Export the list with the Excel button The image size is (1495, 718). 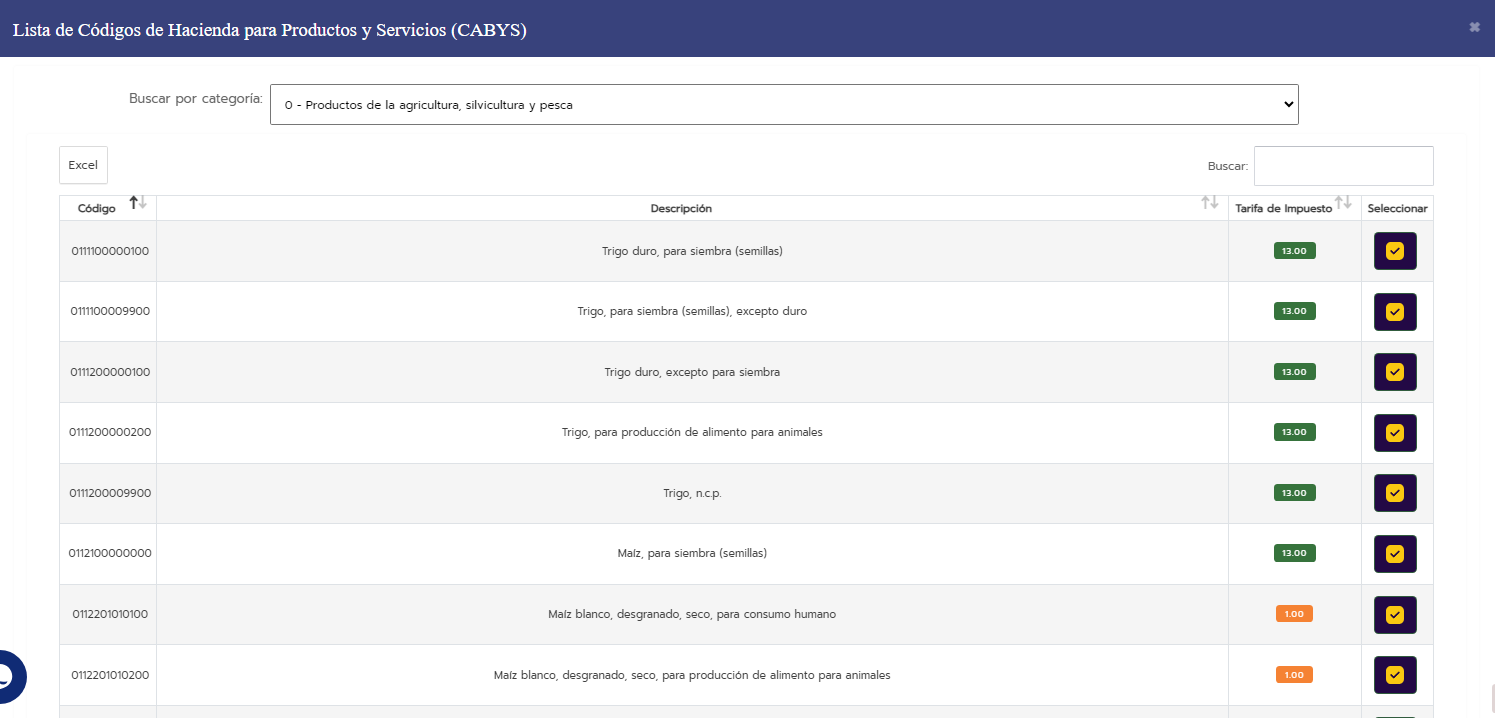[83, 165]
